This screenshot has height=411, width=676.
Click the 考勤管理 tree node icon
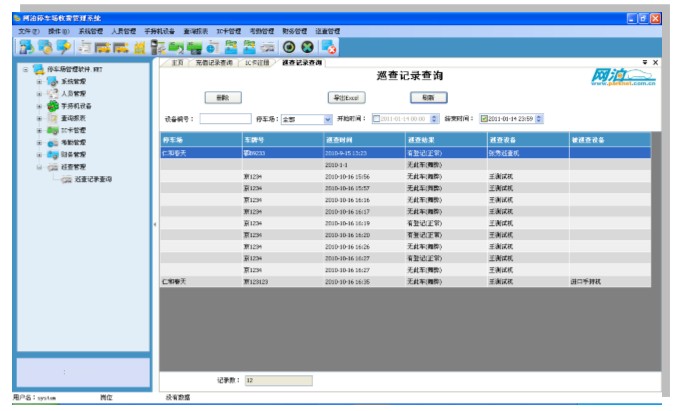(x=52, y=142)
